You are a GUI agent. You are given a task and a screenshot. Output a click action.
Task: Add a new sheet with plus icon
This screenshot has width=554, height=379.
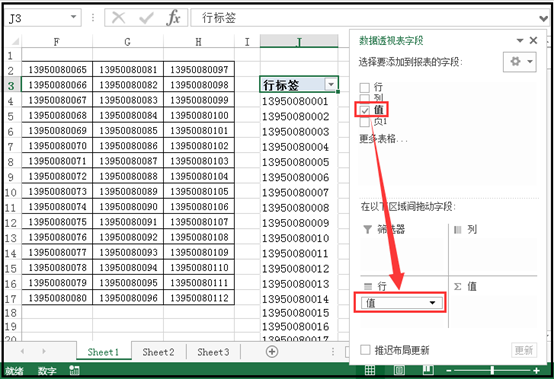(272, 351)
